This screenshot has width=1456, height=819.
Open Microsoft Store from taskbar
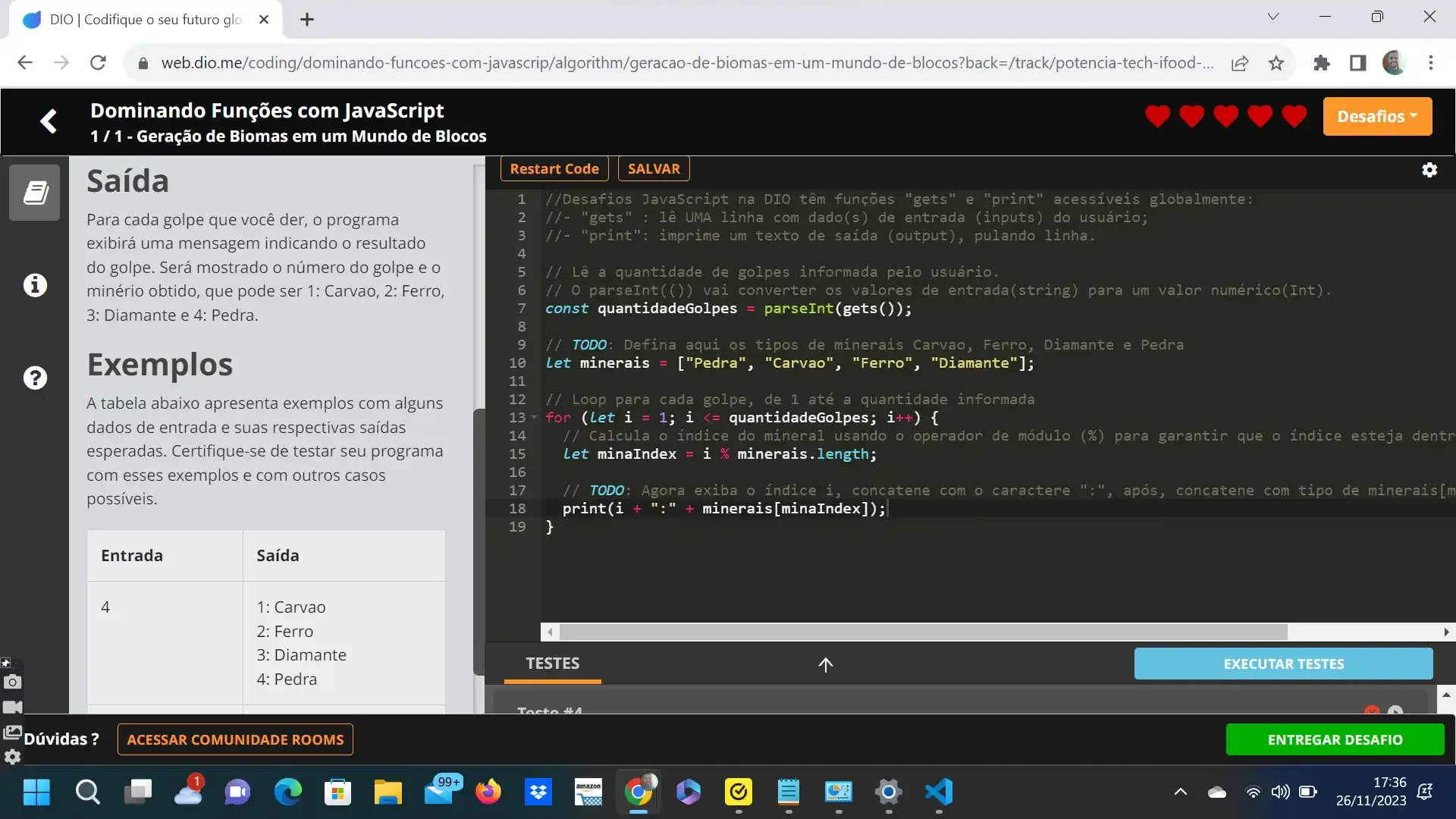[x=338, y=792]
